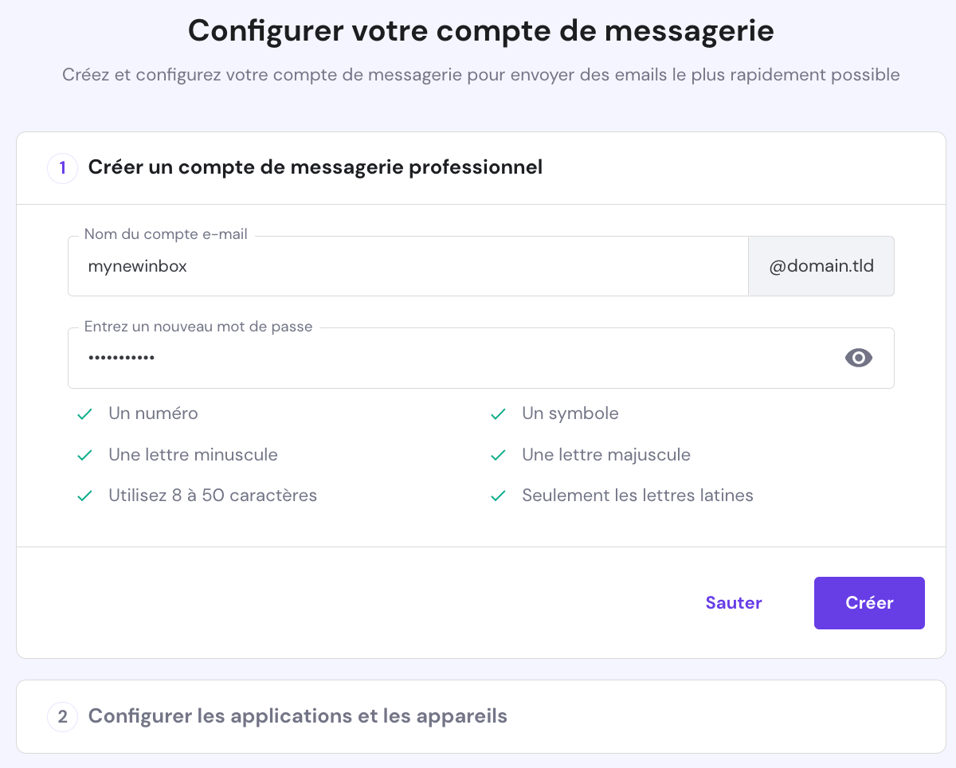
Task: Click the Sauter link to skip
Action: click(733, 602)
